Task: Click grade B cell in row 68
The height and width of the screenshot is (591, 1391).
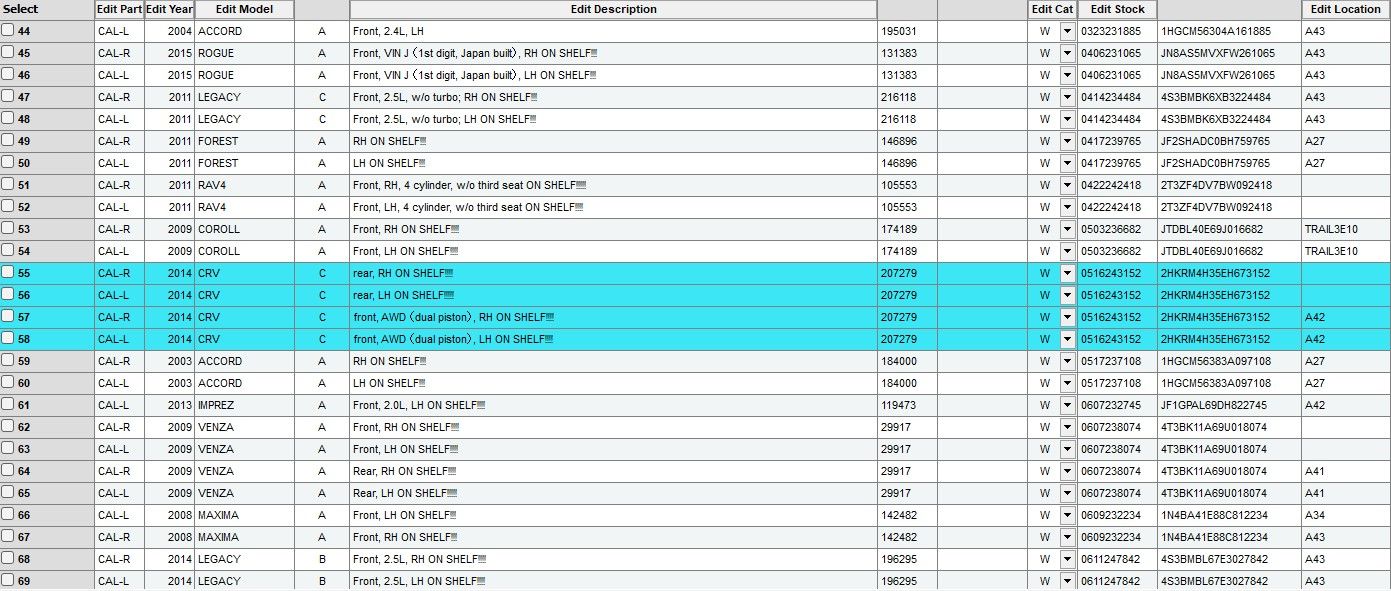Action: pyautogui.click(x=322, y=559)
